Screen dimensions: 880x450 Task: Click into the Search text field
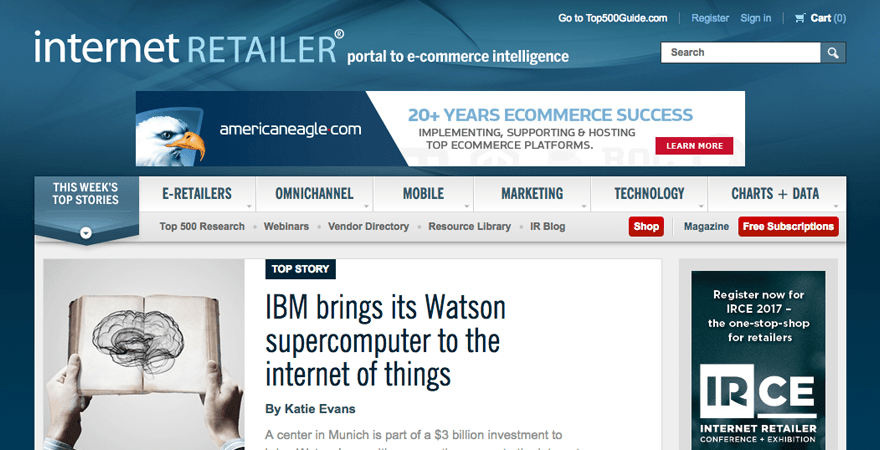tap(740, 53)
